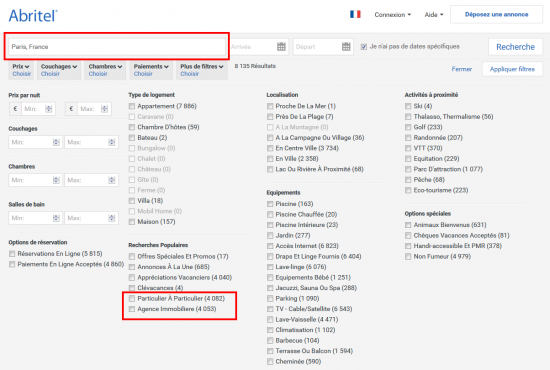
Task: Click the stepper on Salles de bain Max field
Action: tap(112, 218)
